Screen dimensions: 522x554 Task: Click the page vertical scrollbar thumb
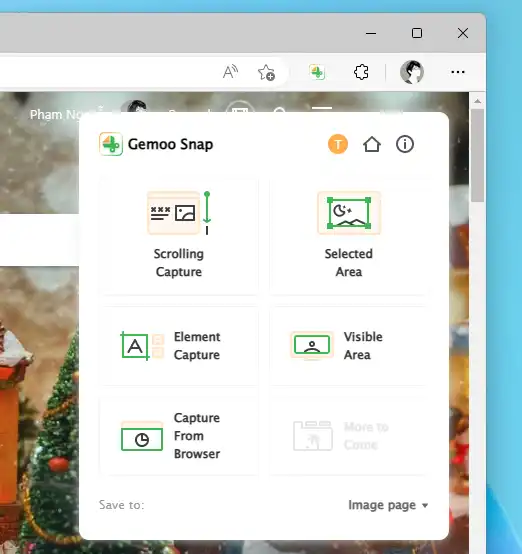pos(477,155)
